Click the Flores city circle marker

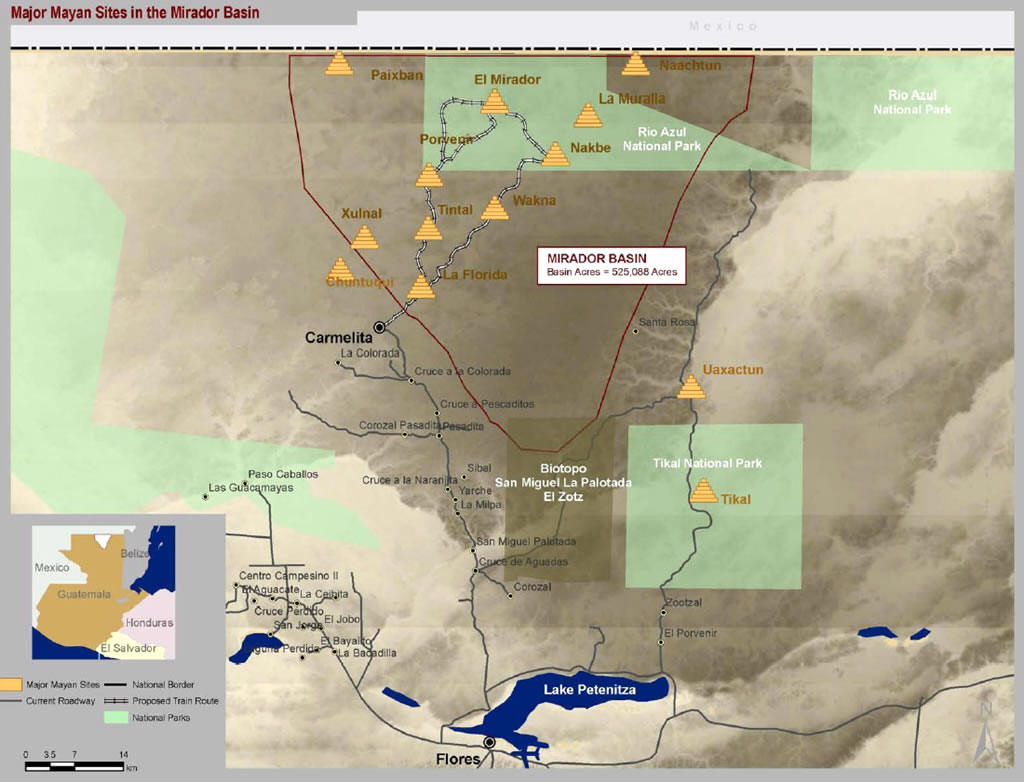pyautogui.click(x=489, y=742)
